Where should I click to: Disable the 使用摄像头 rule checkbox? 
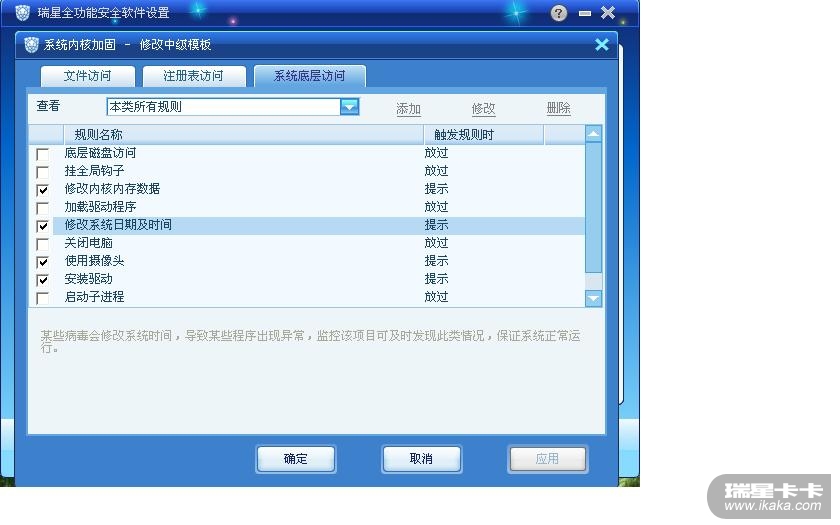click(x=42, y=262)
